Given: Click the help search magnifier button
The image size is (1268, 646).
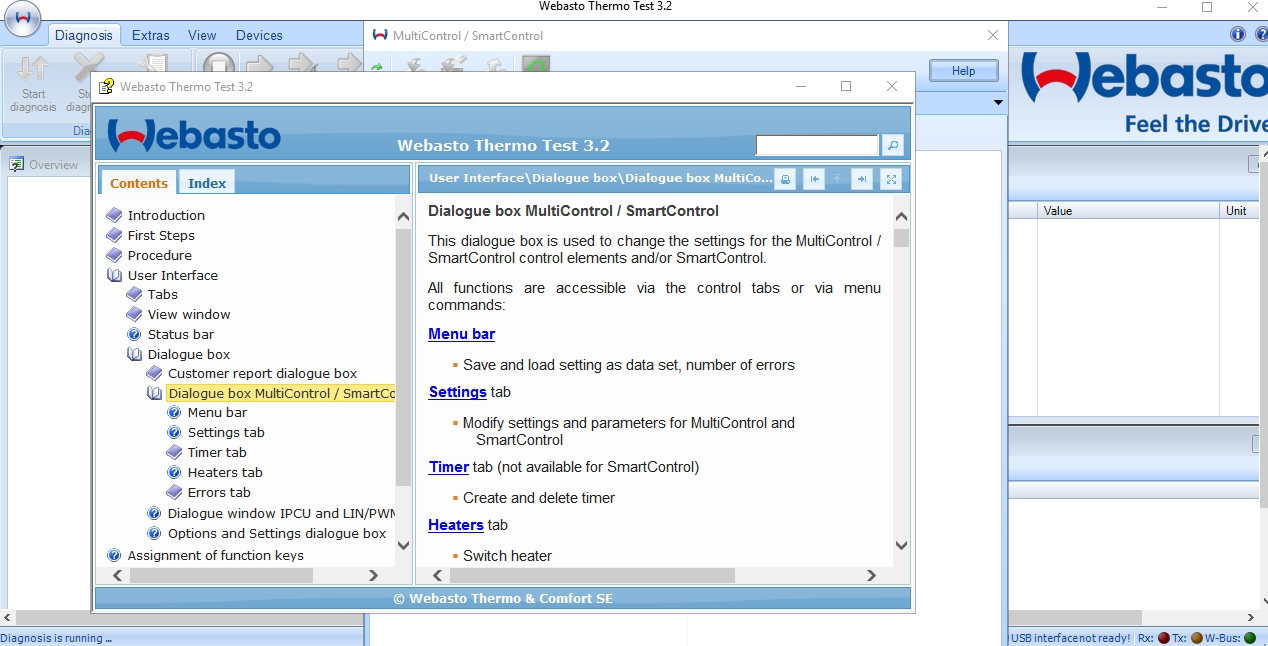Looking at the screenshot, I should pyautogui.click(x=893, y=145).
